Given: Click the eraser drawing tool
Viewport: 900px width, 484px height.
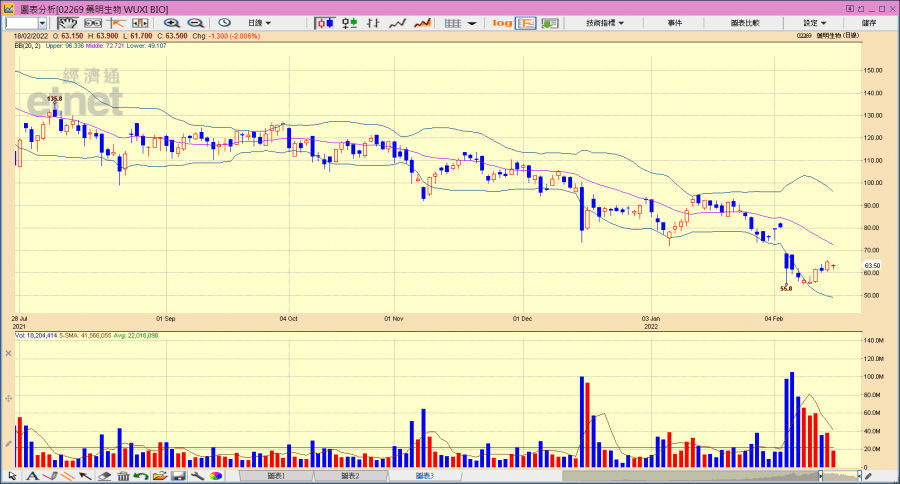Looking at the screenshot, I should click(x=104, y=476).
